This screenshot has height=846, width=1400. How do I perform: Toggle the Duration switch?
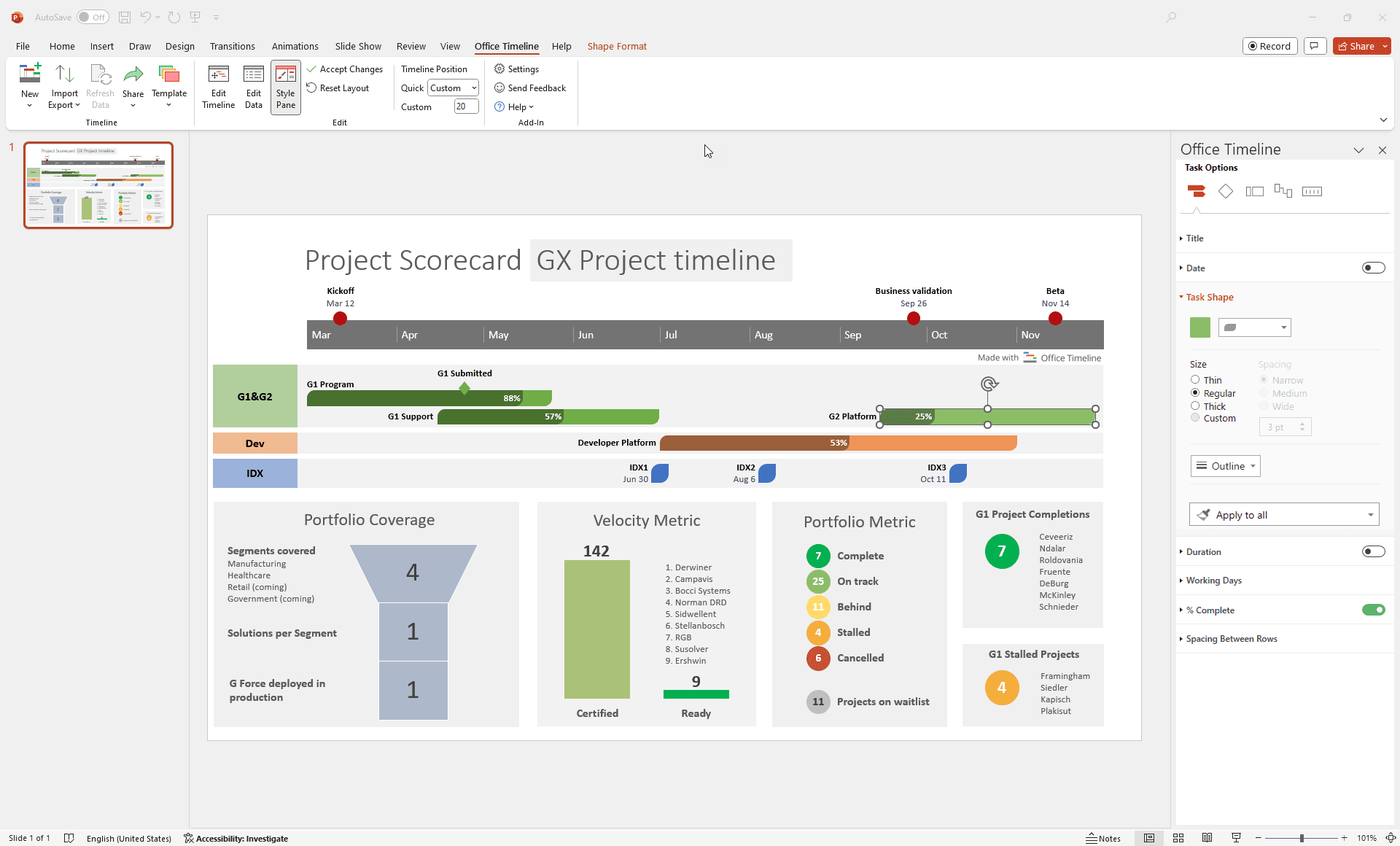1374,551
